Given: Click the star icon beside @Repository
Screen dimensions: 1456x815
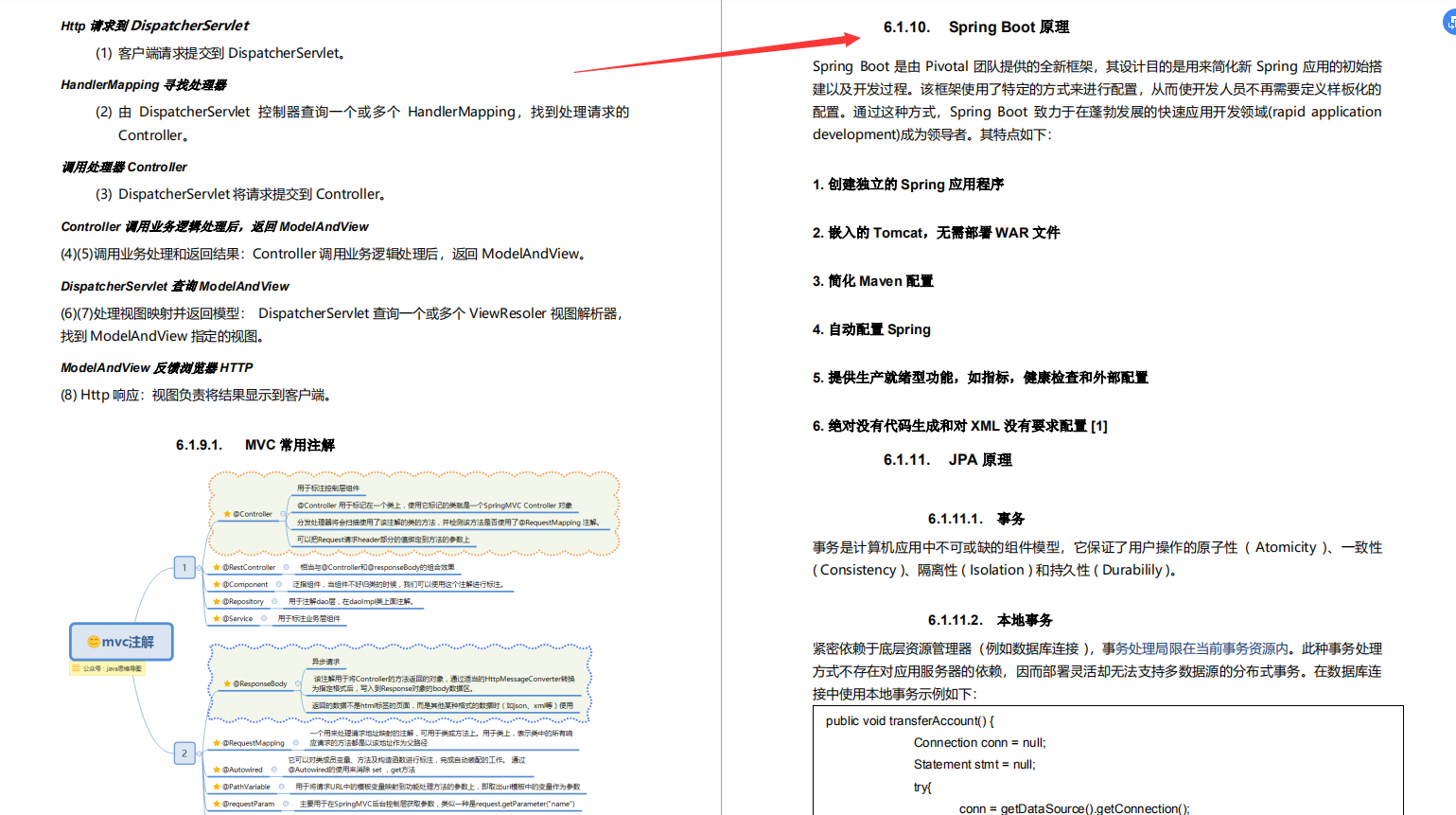Looking at the screenshot, I should [217, 601].
